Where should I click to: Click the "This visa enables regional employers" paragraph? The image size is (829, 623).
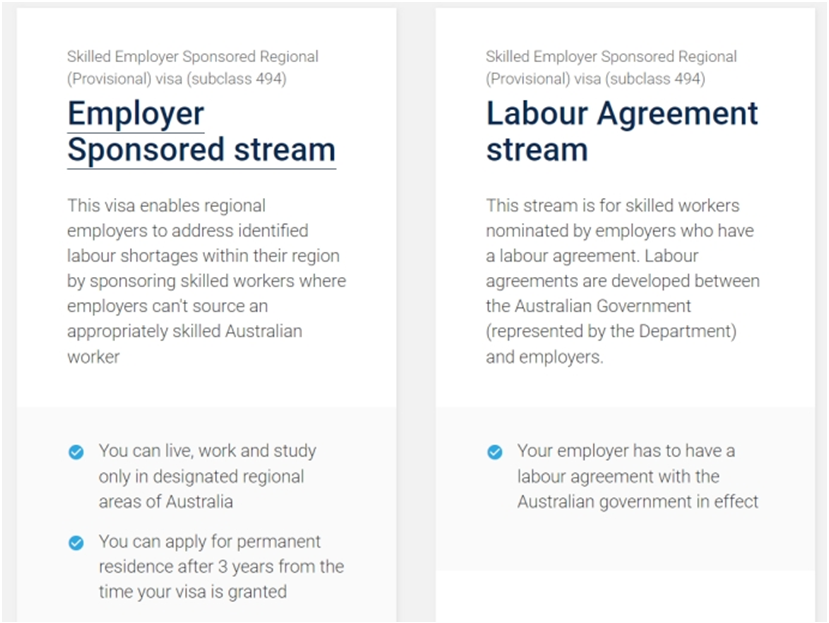click(x=206, y=281)
